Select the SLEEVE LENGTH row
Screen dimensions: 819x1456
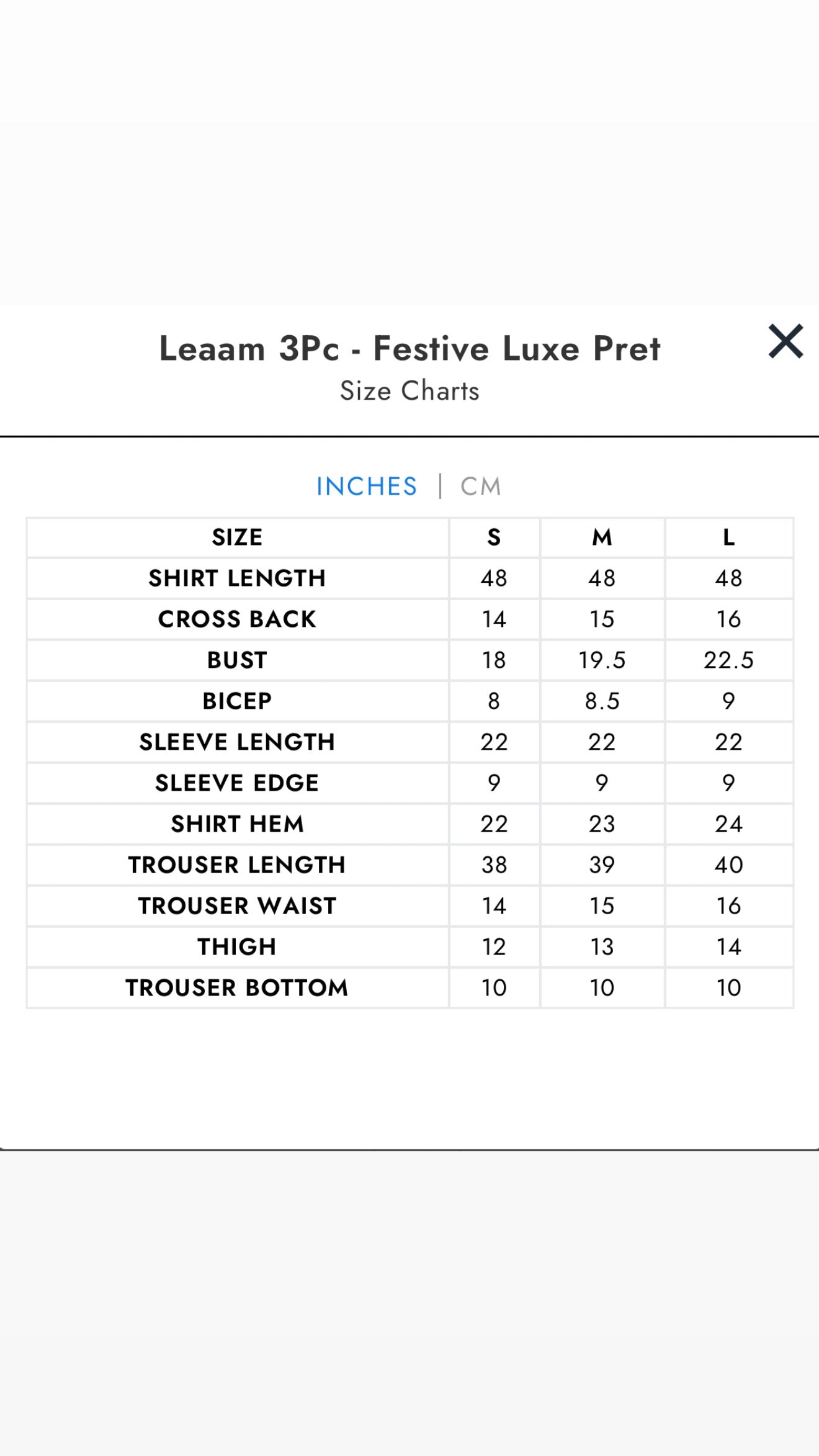coord(238,742)
